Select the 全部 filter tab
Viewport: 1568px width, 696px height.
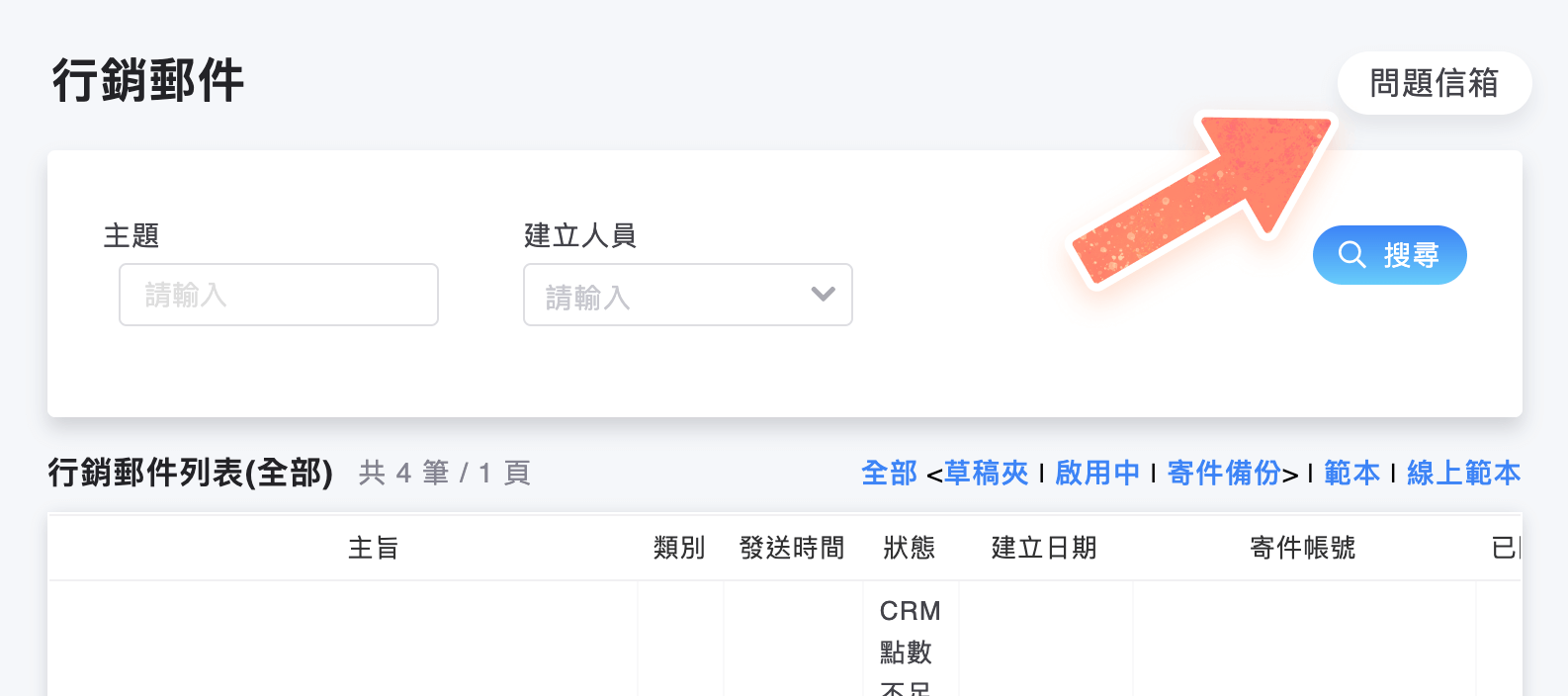887,473
